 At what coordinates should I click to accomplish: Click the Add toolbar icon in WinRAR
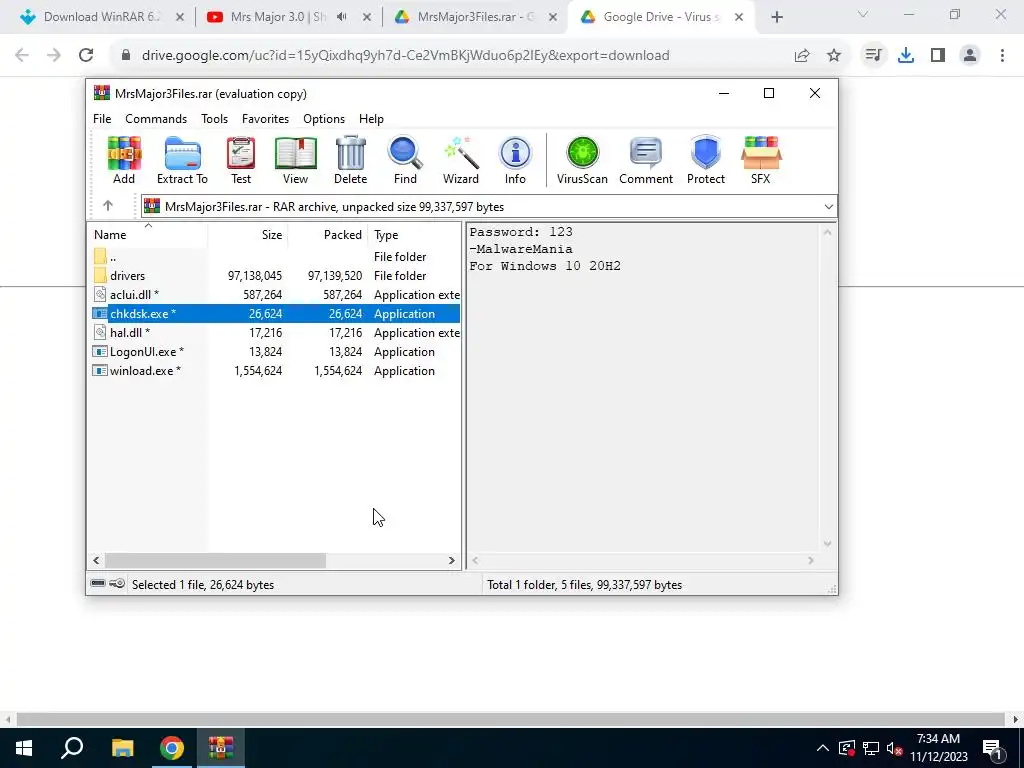click(124, 161)
